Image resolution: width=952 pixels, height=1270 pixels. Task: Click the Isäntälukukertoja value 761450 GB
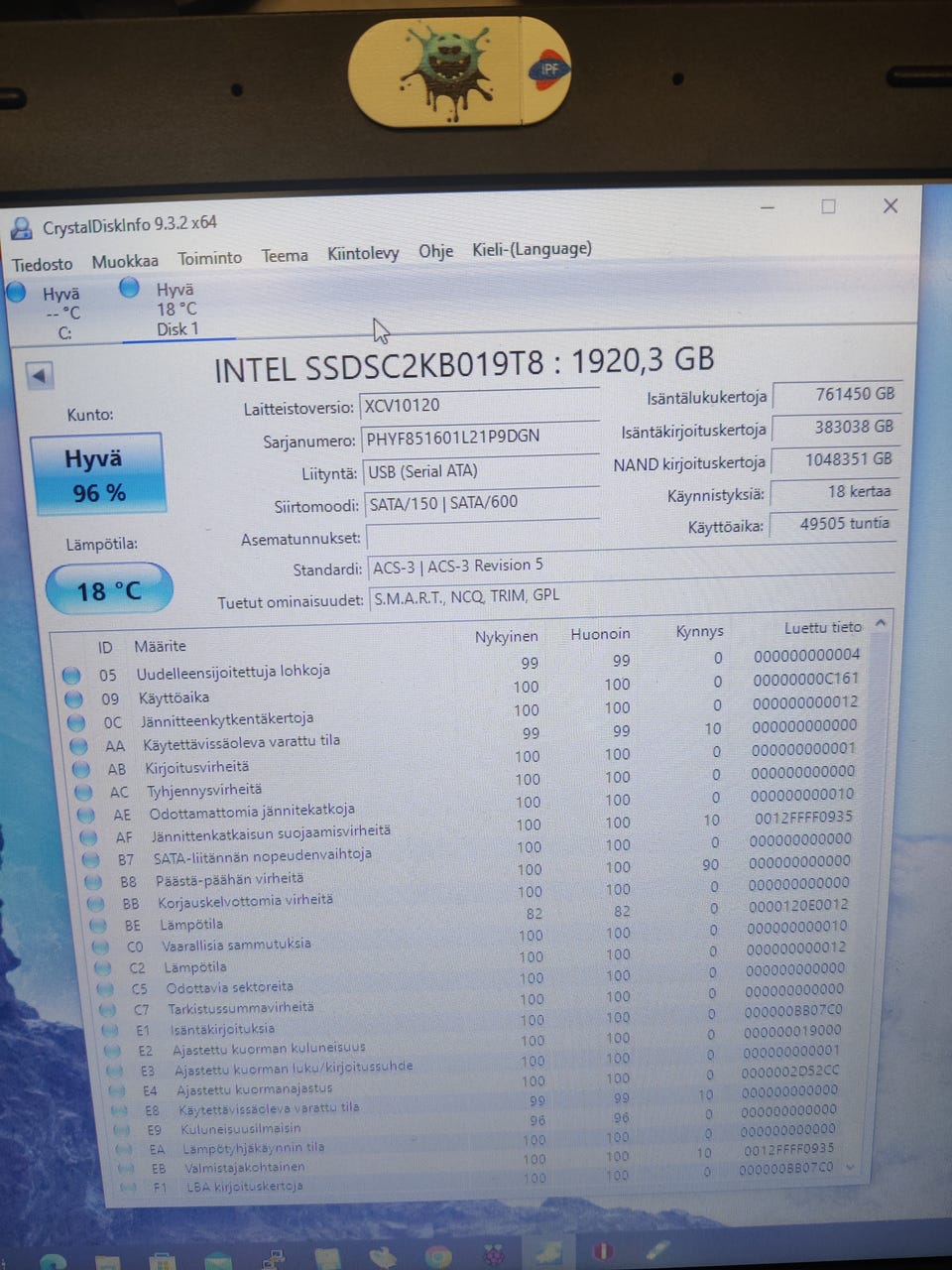point(836,394)
